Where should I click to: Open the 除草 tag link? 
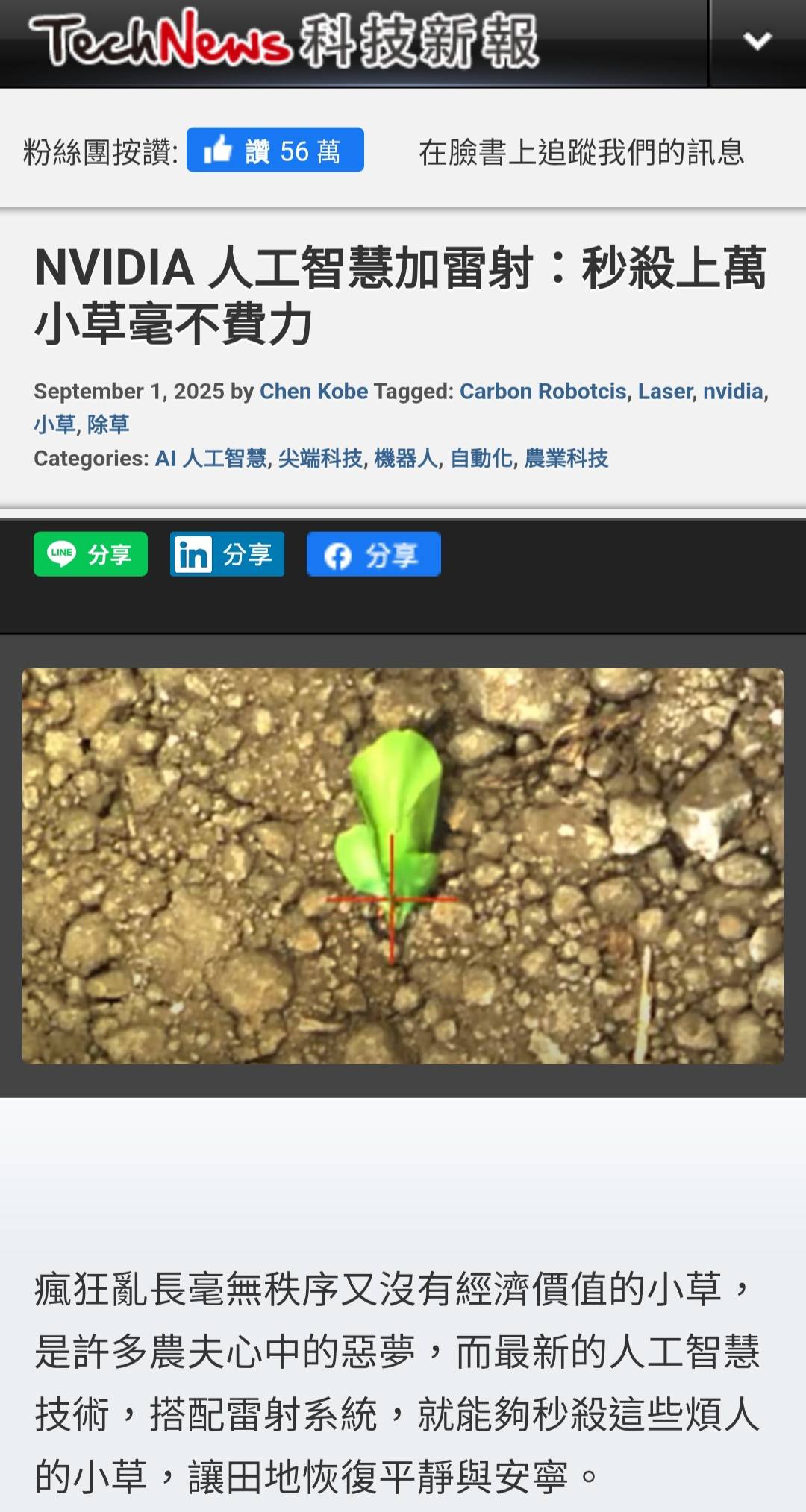(108, 424)
